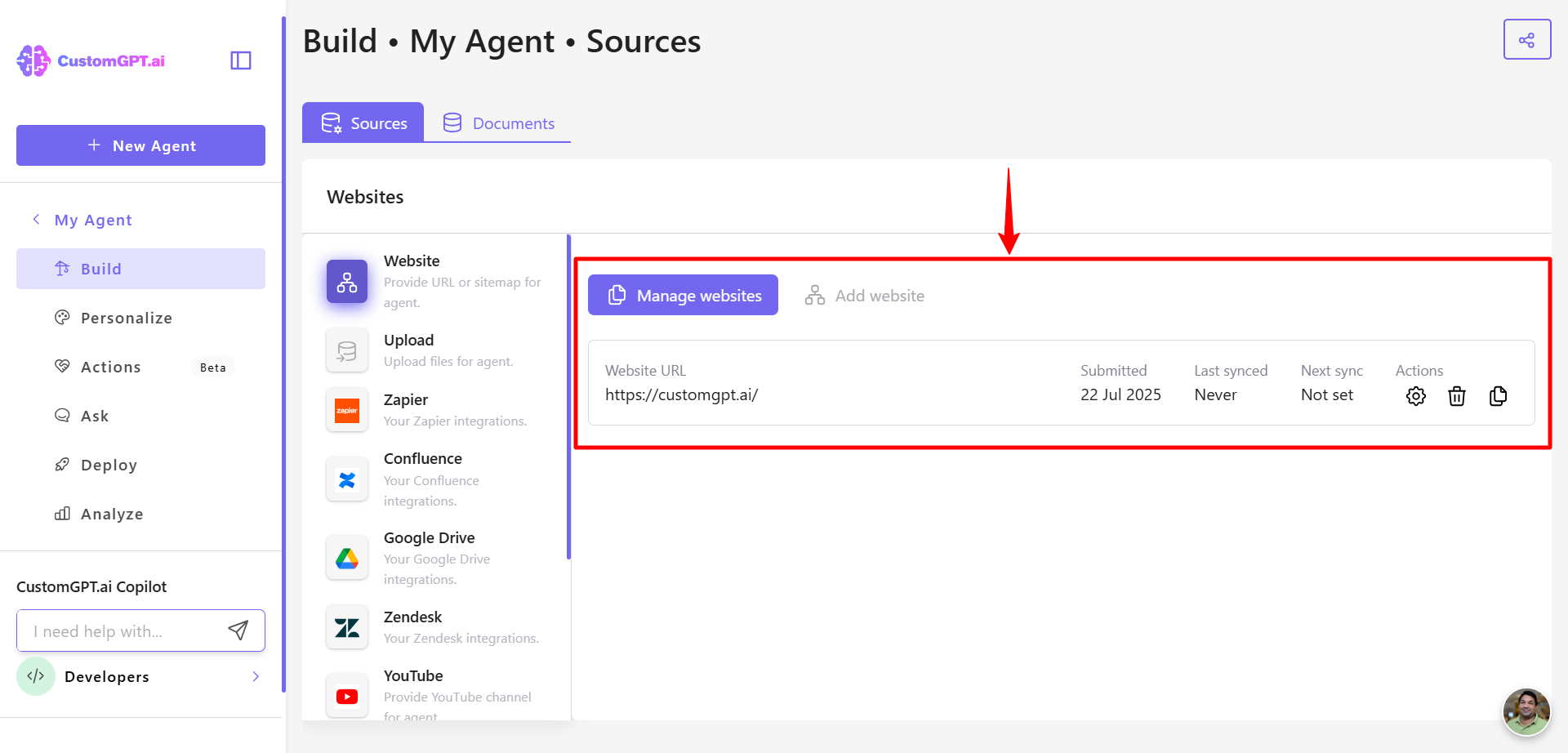1568x753 pixels.
Task: Click the Analyze chart icon
Action: 62,513
